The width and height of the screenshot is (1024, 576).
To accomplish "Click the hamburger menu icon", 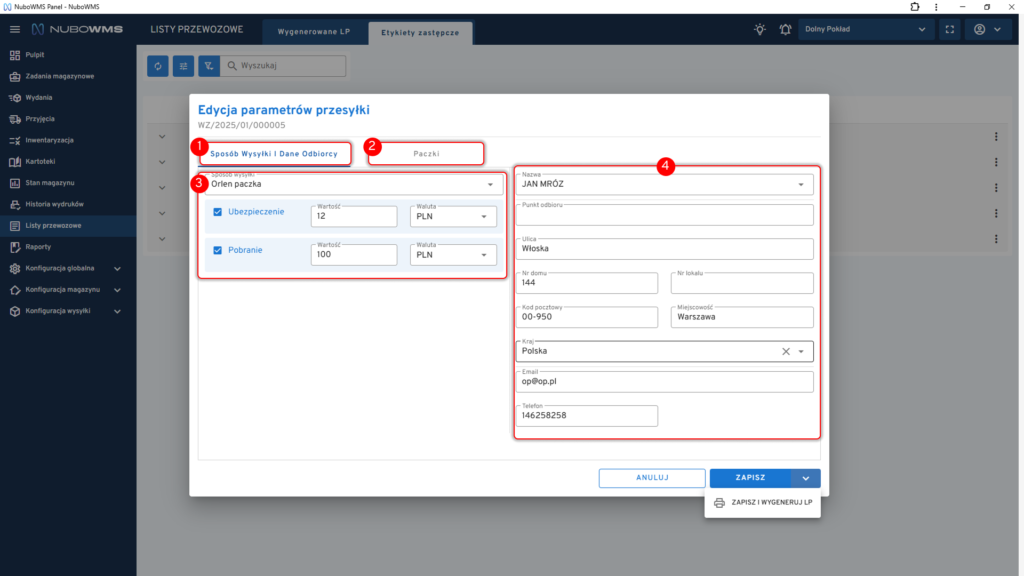I will [14, 29].
